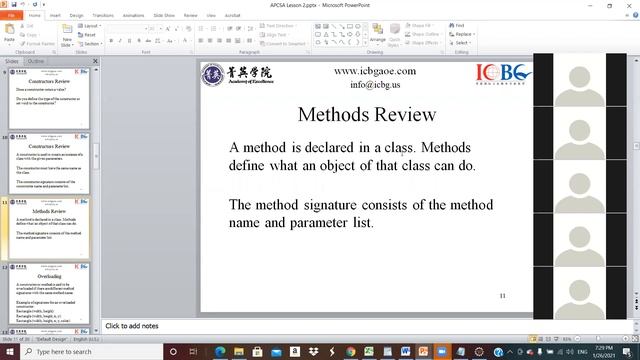Select the oval shape in shapes gallery
This screenshot has width=640, height=360.
pos(358,27)
